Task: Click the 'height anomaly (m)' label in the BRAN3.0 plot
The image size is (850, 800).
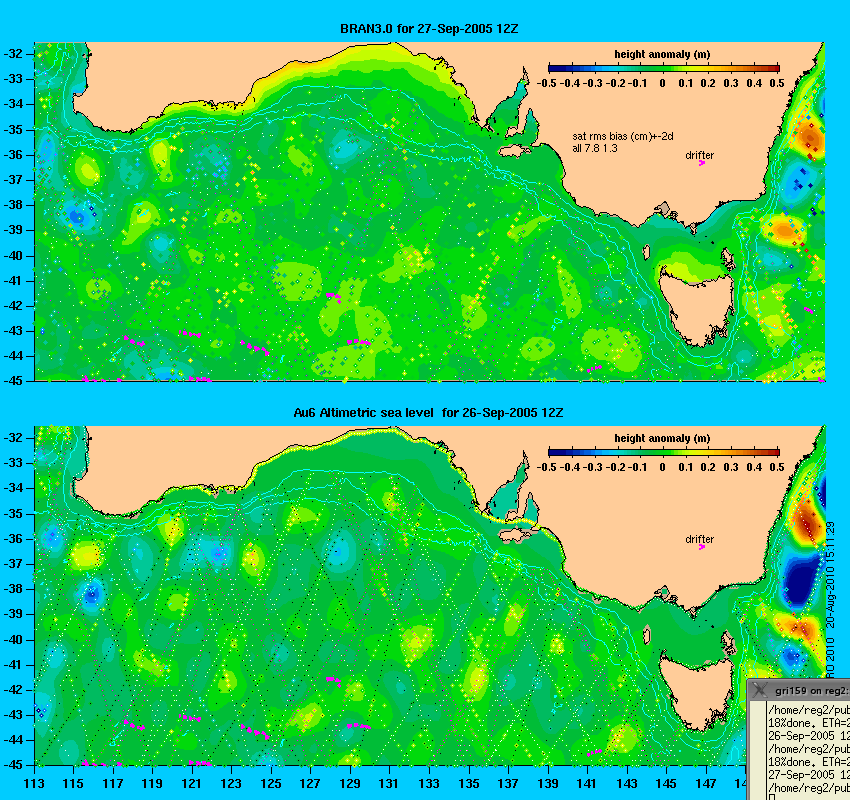Action: [x=662, y=54]
